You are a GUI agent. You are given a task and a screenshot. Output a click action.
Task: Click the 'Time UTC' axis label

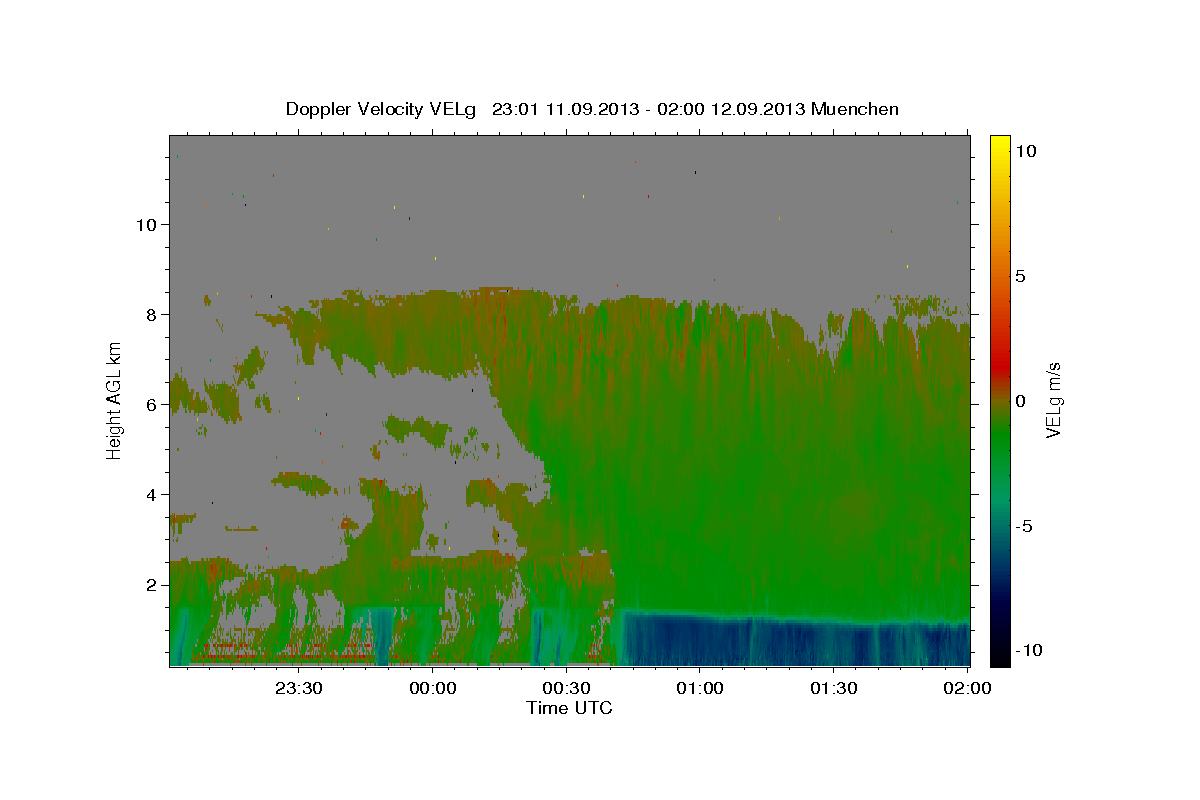569,708
